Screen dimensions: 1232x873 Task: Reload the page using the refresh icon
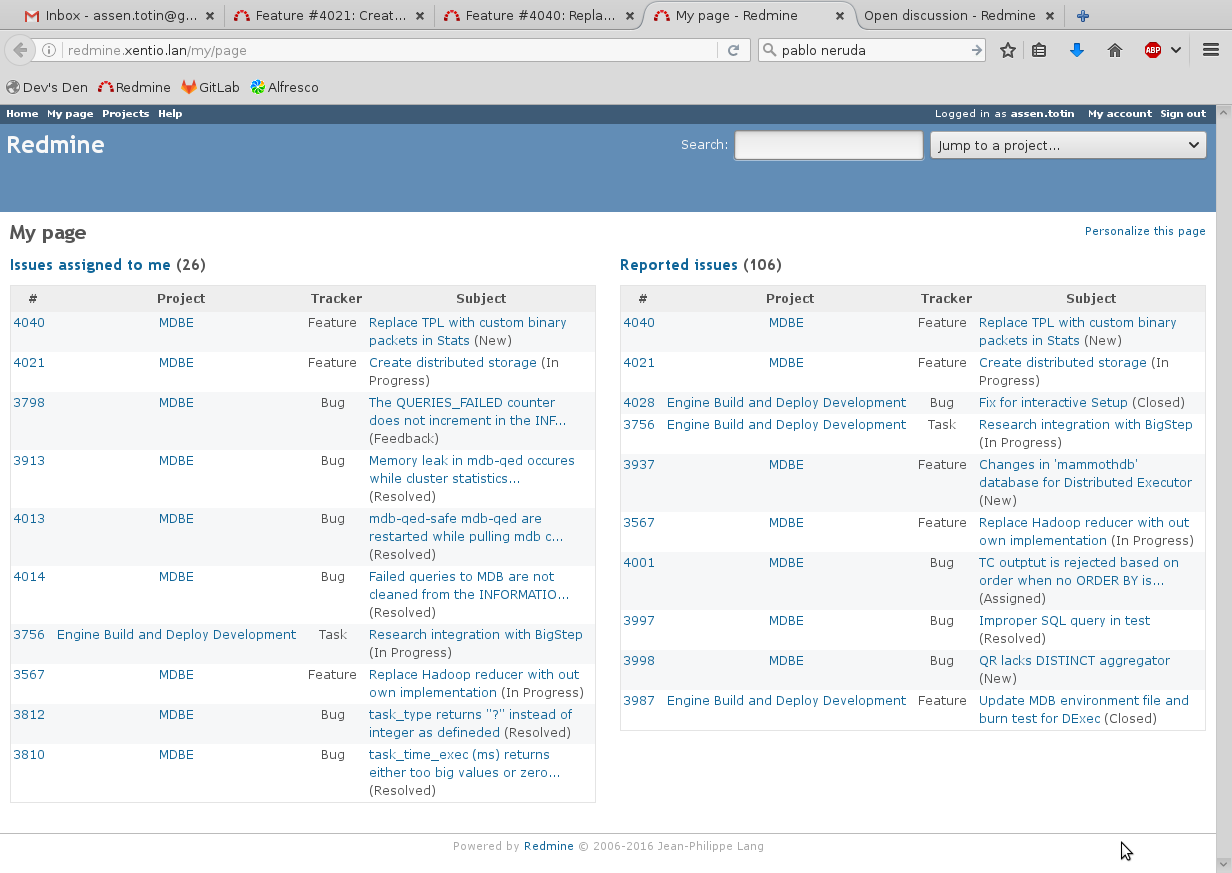pyautogui.click(x=735, y=48)
